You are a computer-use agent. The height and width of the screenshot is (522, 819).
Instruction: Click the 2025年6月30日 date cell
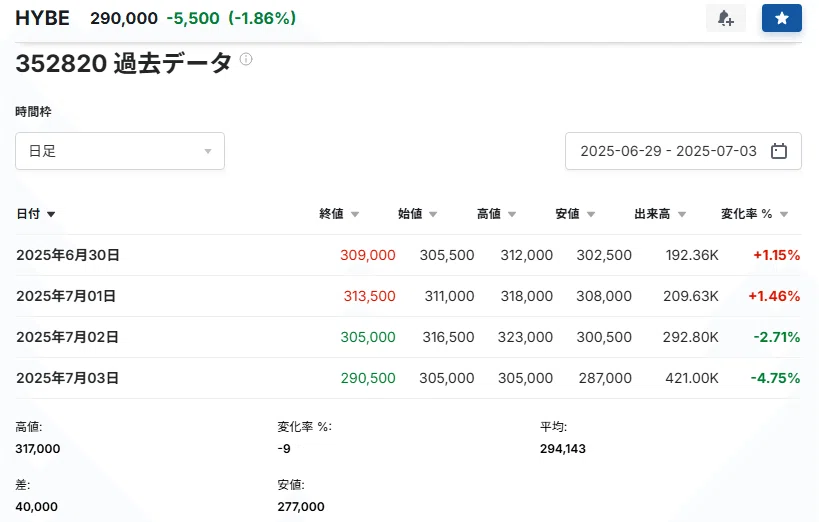tap(68, 255)
